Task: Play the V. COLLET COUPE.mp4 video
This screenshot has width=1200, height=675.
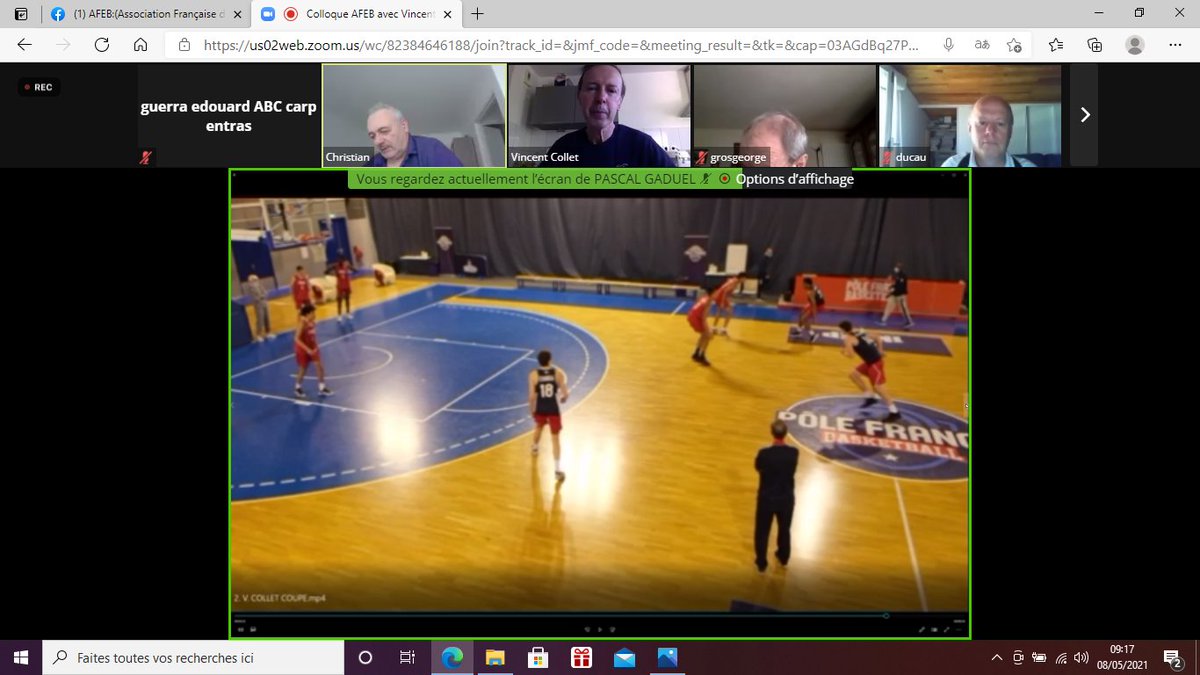Action: pyautogui.click(x=598, y=631)
